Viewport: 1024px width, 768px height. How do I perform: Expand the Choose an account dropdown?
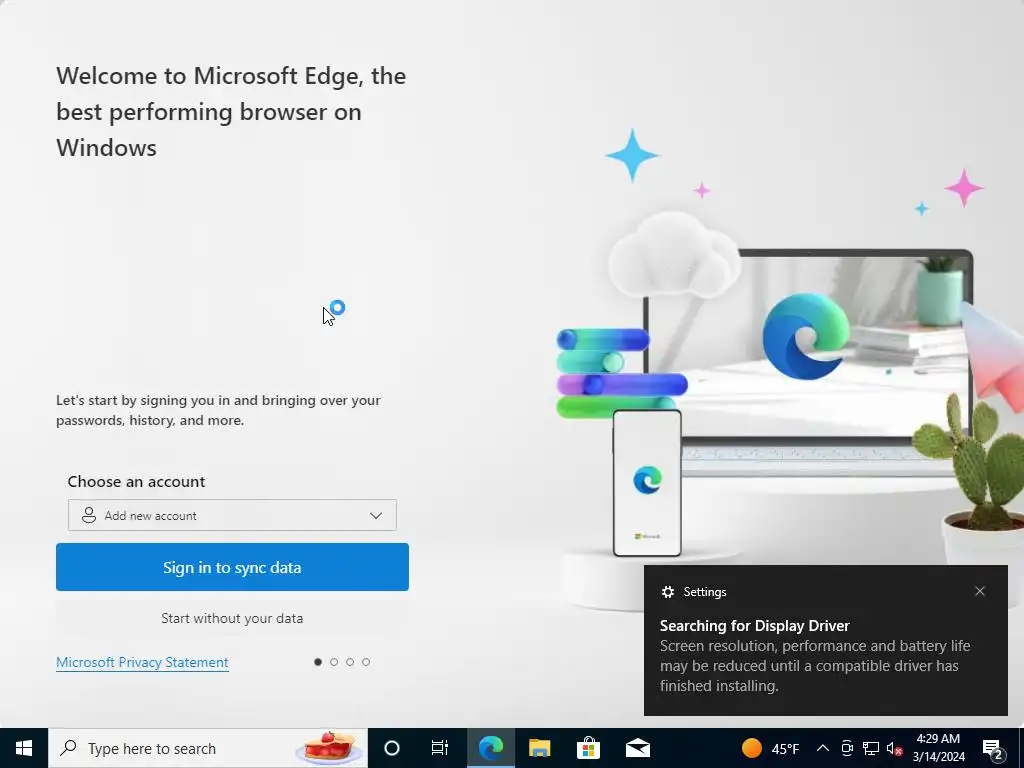click(232, 515)
